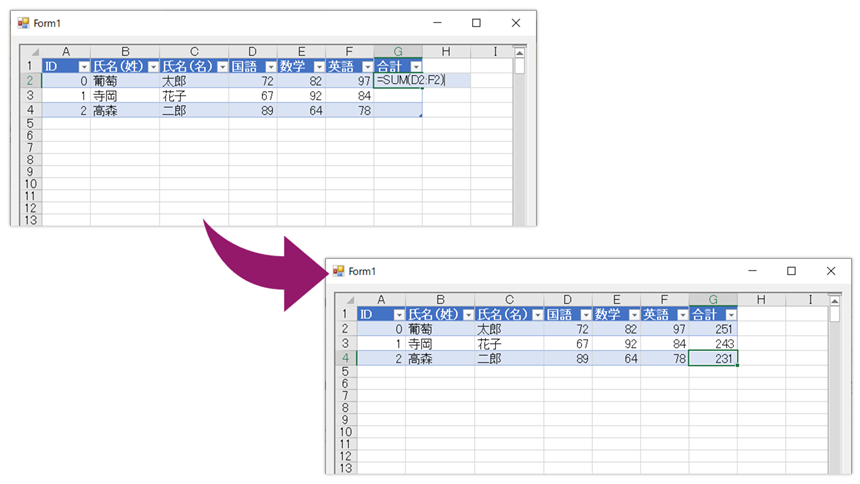860x484 pixels.
Task: Open ID filter dropdown in upper spreadsheet
Action: (x=83, y=67)
